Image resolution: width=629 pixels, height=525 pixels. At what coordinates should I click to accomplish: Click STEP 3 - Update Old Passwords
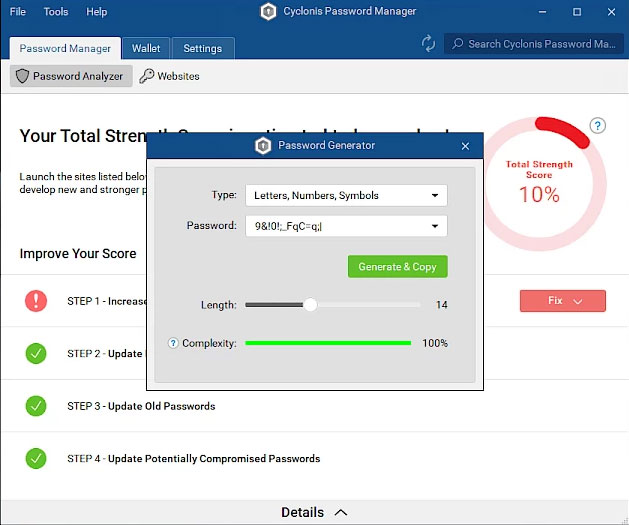[141, 406]
